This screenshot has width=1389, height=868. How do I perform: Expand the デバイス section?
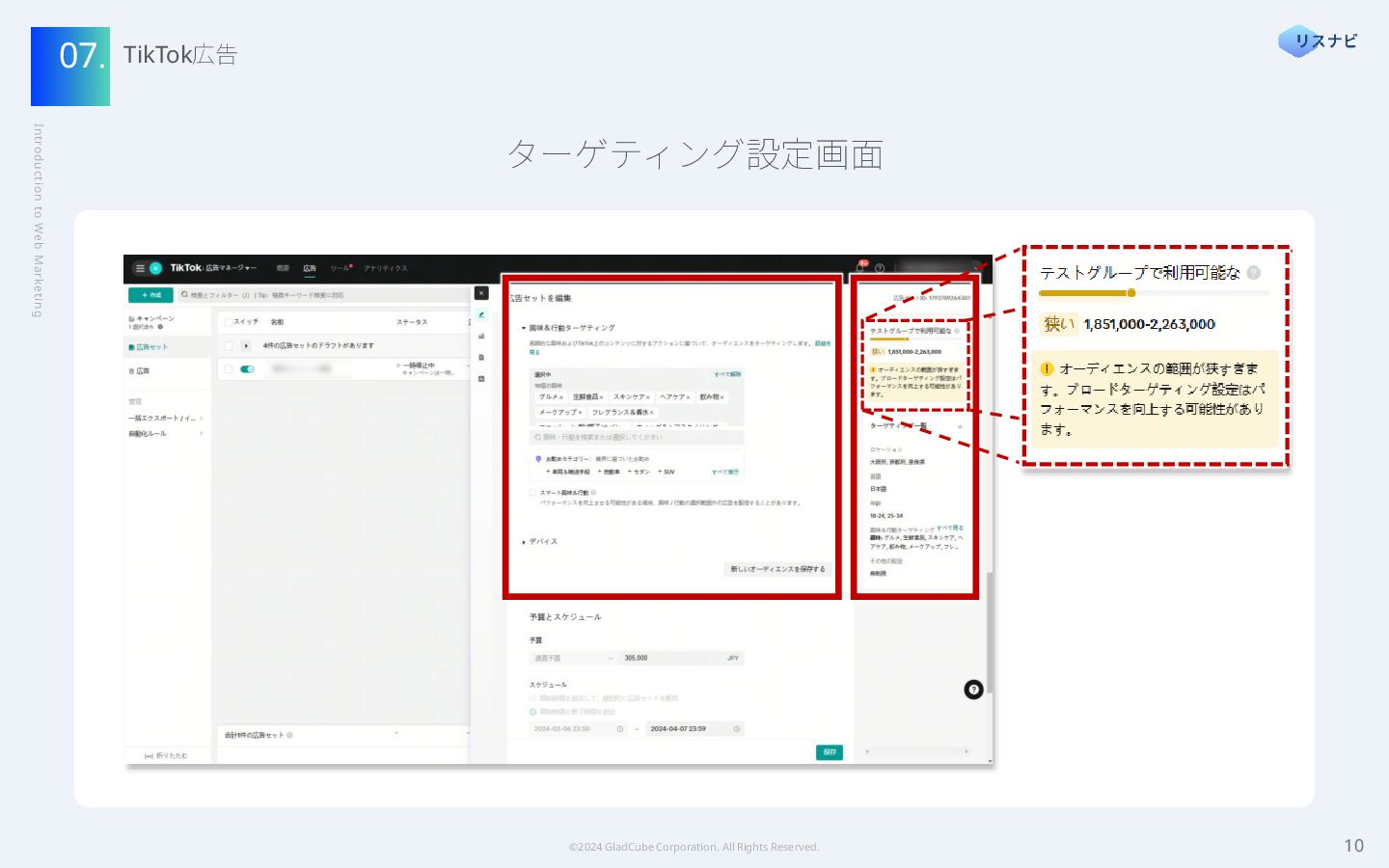pyautogui.click(x=524, y=542)
